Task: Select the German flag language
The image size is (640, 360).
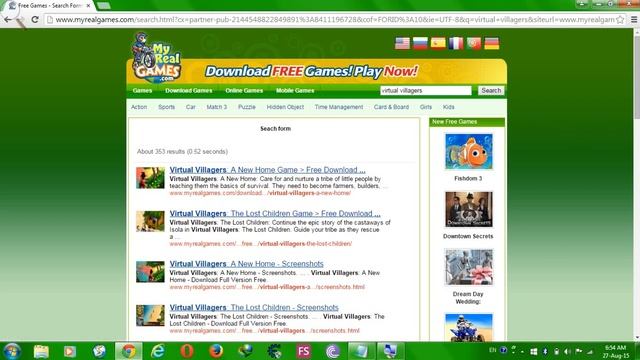Action: 492,43
